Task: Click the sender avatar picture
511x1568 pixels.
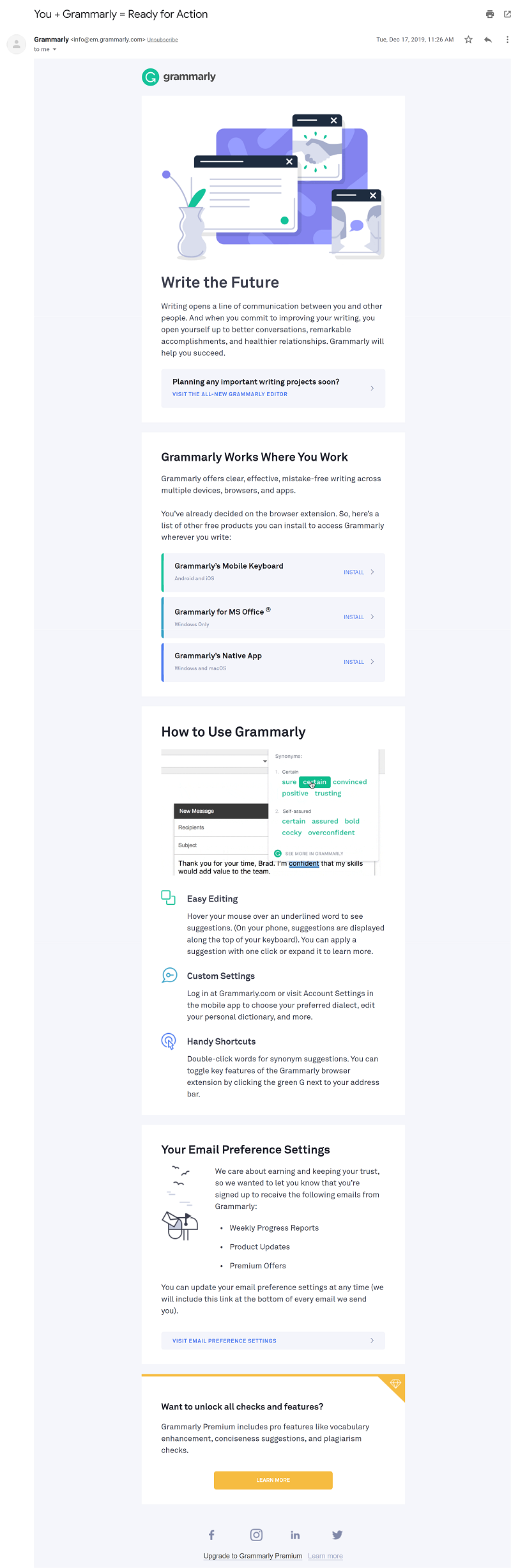Action: pos(16,44)
